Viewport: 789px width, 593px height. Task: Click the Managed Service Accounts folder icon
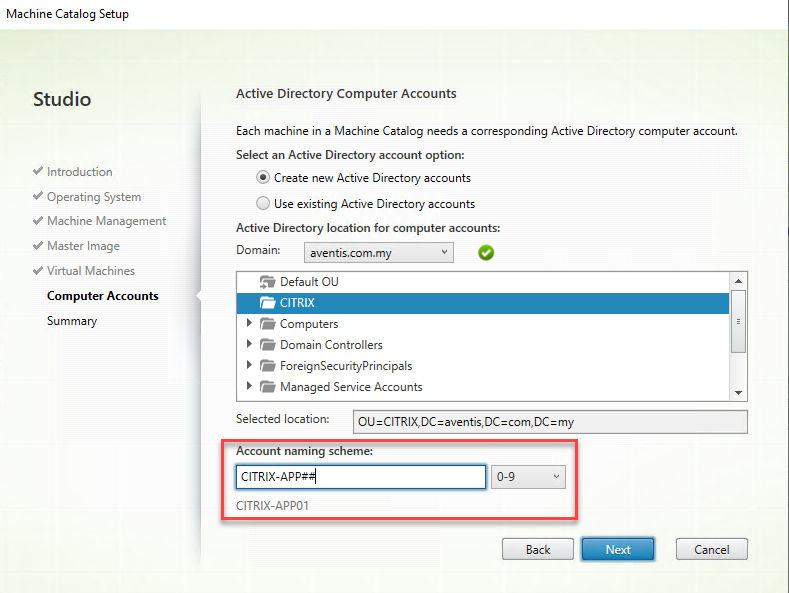[267, 387]
